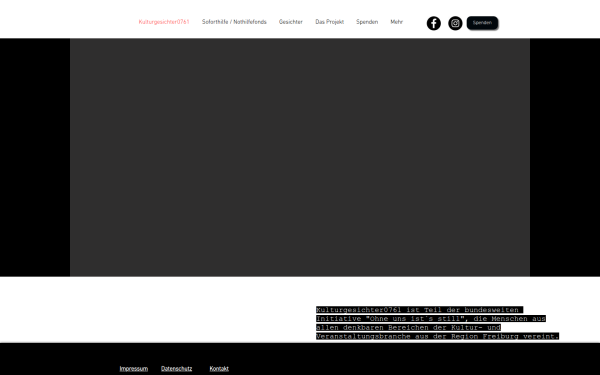600x375 pixels.
Task: Open the Kontakt footer link
Action: click(219, 368)
